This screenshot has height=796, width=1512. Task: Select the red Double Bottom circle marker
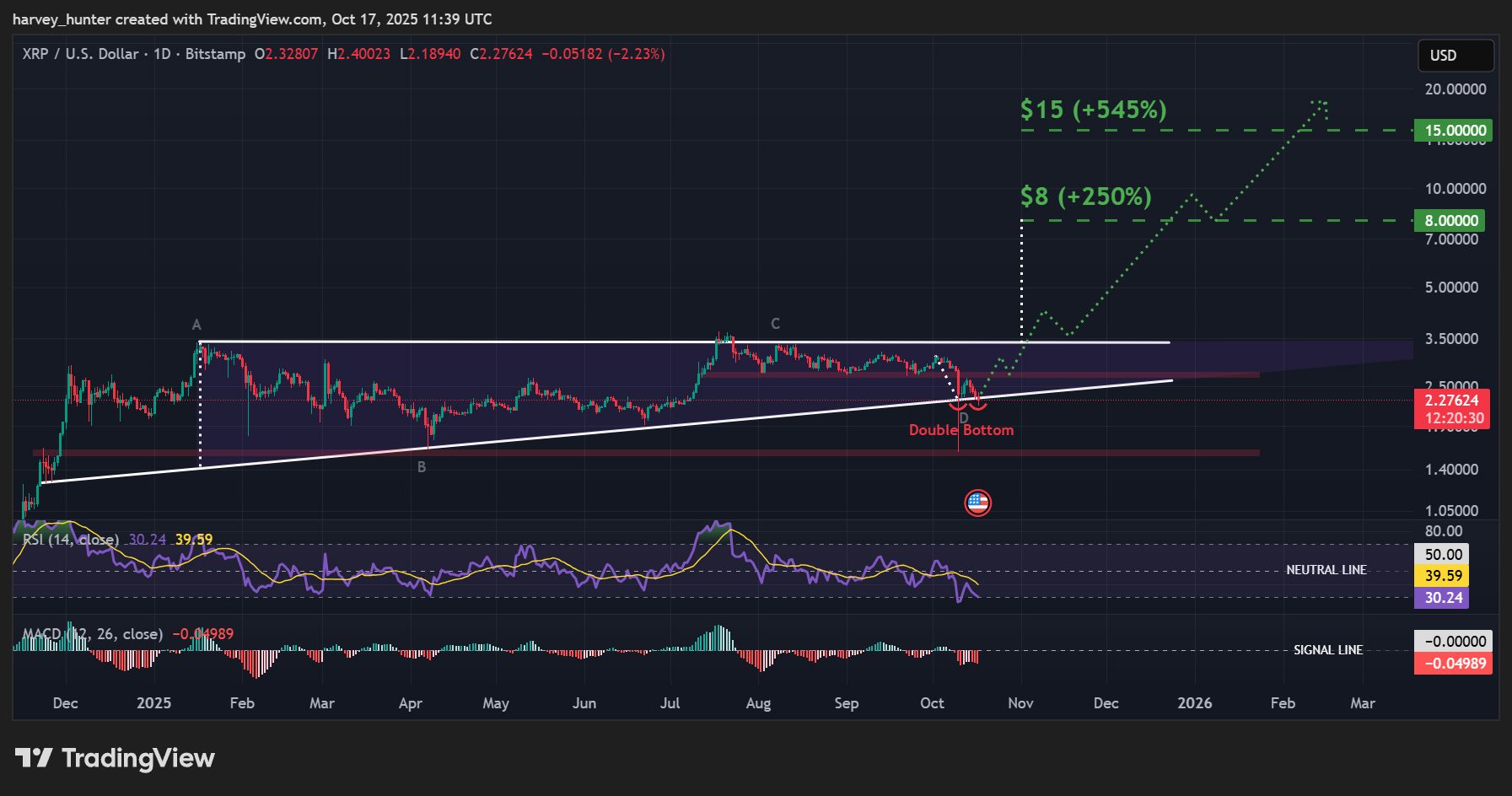(966, 406)
